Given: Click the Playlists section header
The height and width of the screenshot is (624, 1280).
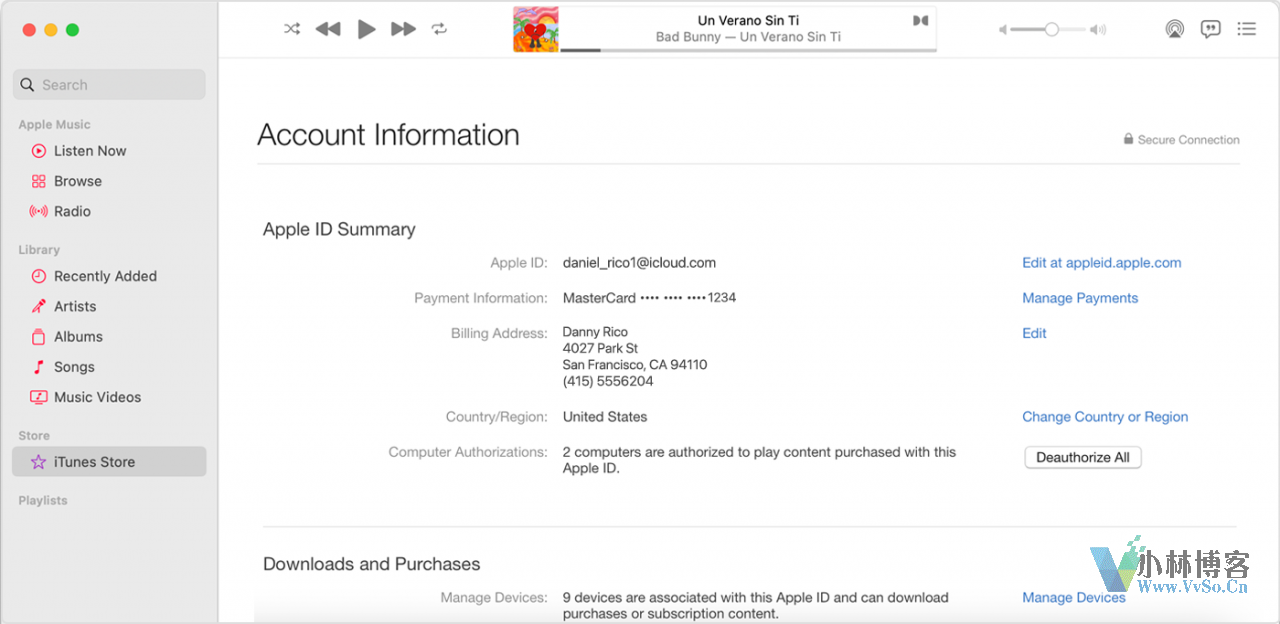Looking at the screenshot, I should (x=43, y=500).
